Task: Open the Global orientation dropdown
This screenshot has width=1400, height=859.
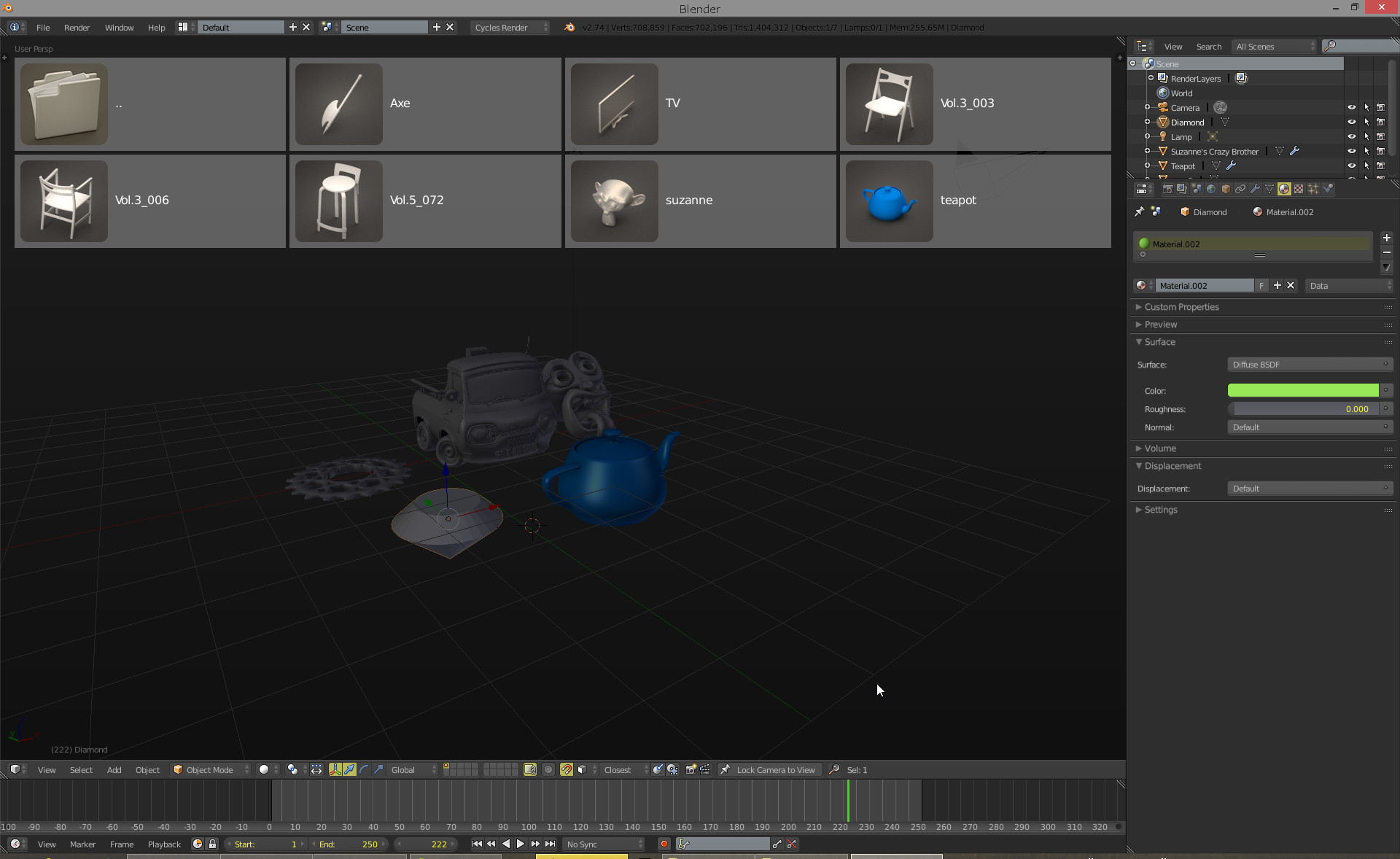Action: click(413, 769)
